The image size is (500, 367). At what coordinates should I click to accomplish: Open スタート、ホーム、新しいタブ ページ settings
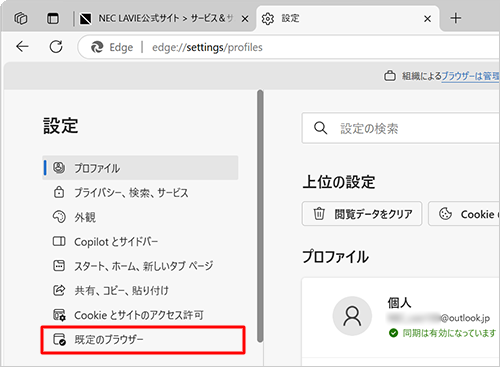pyautogui.click(x=140, y=266)
